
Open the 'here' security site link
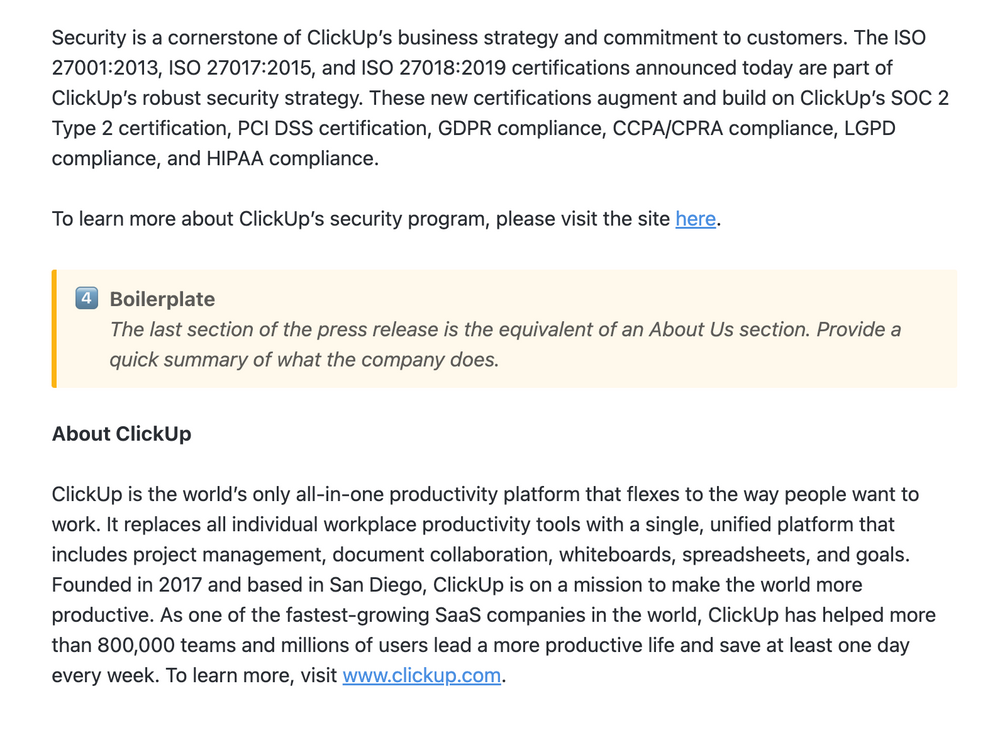pyautogui.click(x=695, y=218)
